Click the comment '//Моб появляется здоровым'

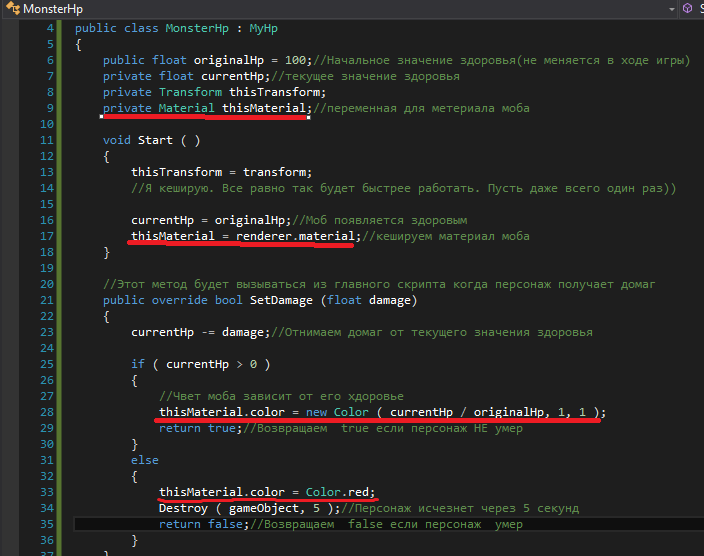coord(379,220)
